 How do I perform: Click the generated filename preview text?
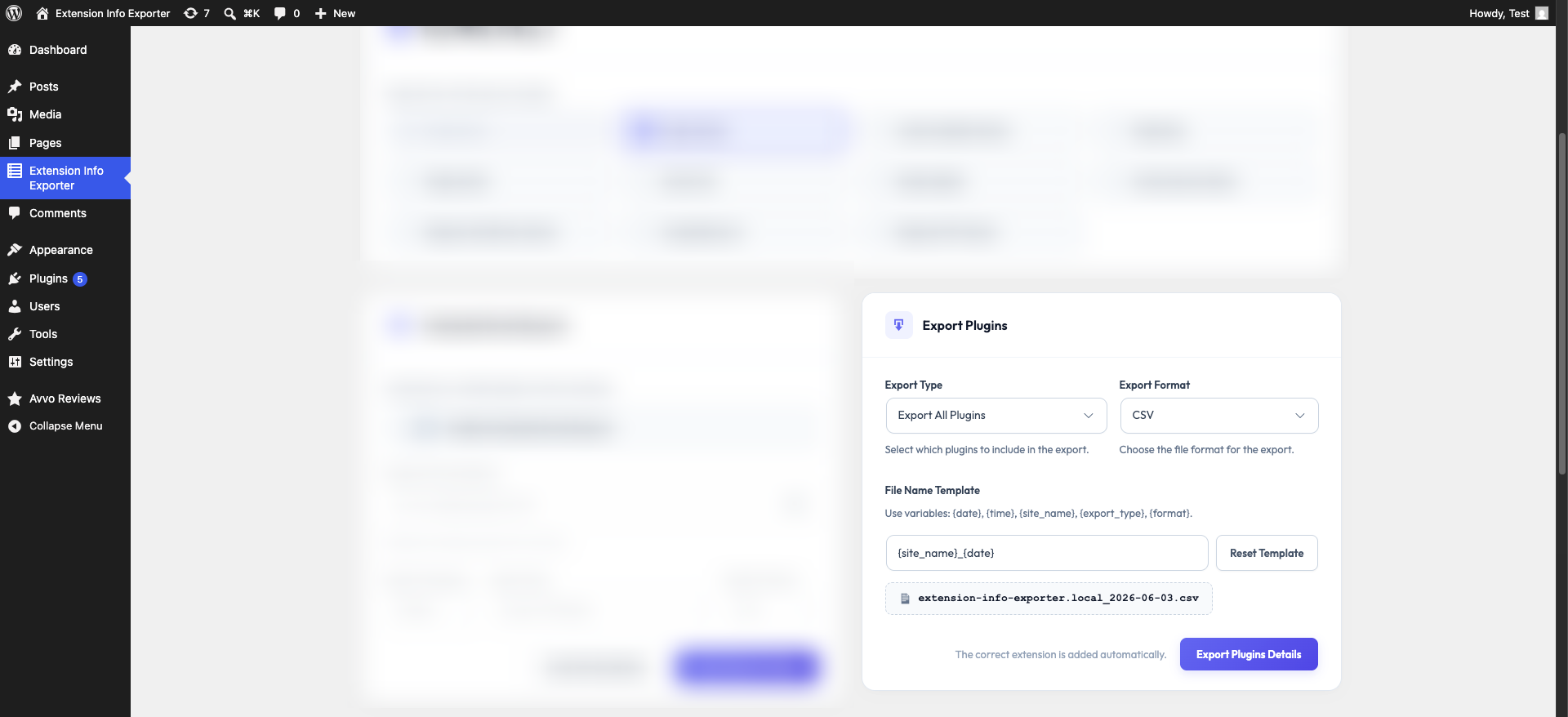pyautogui.click(x=1058, y=599)
